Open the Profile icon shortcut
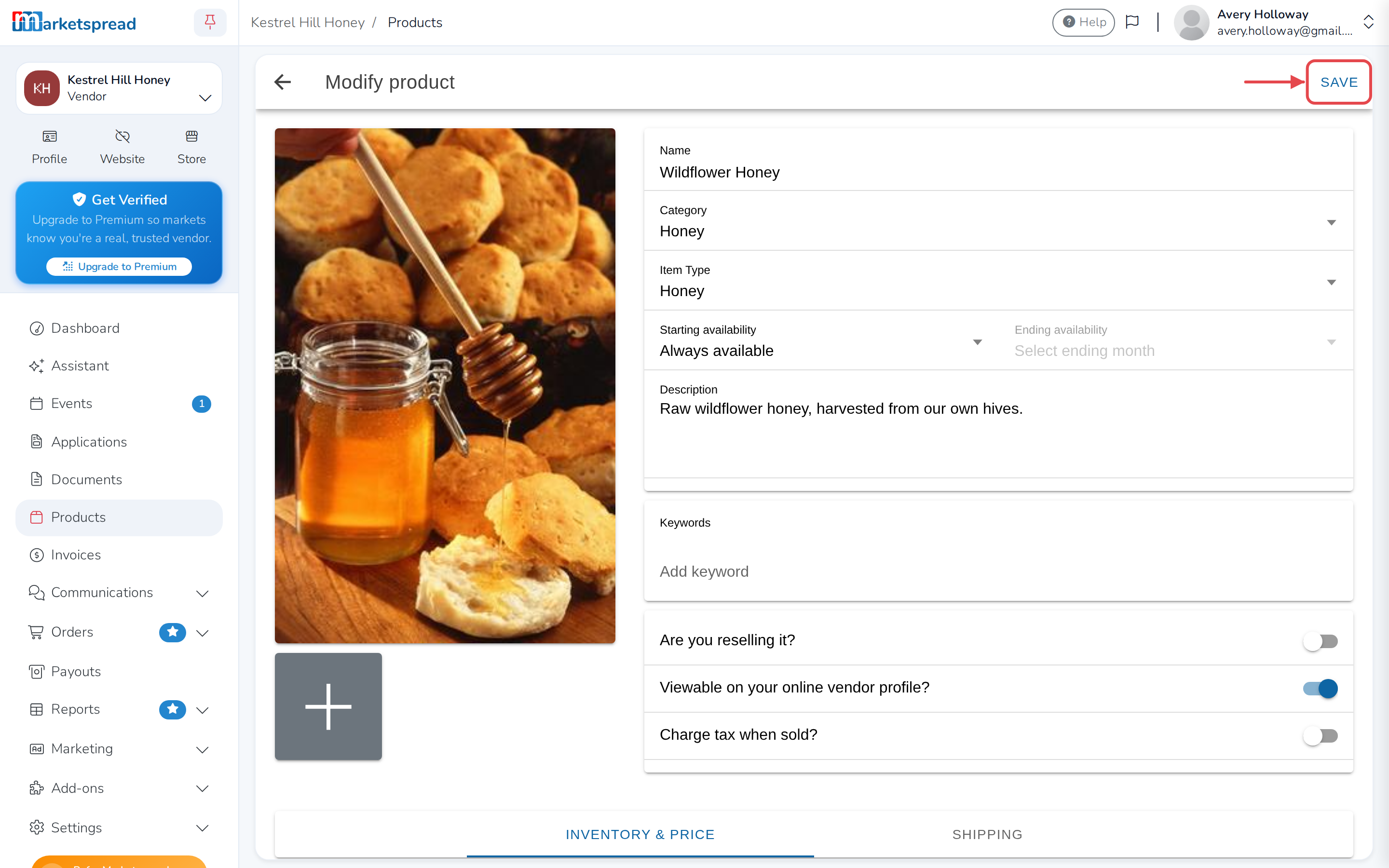The image size is (1389, 868). (x=49, y=148)
